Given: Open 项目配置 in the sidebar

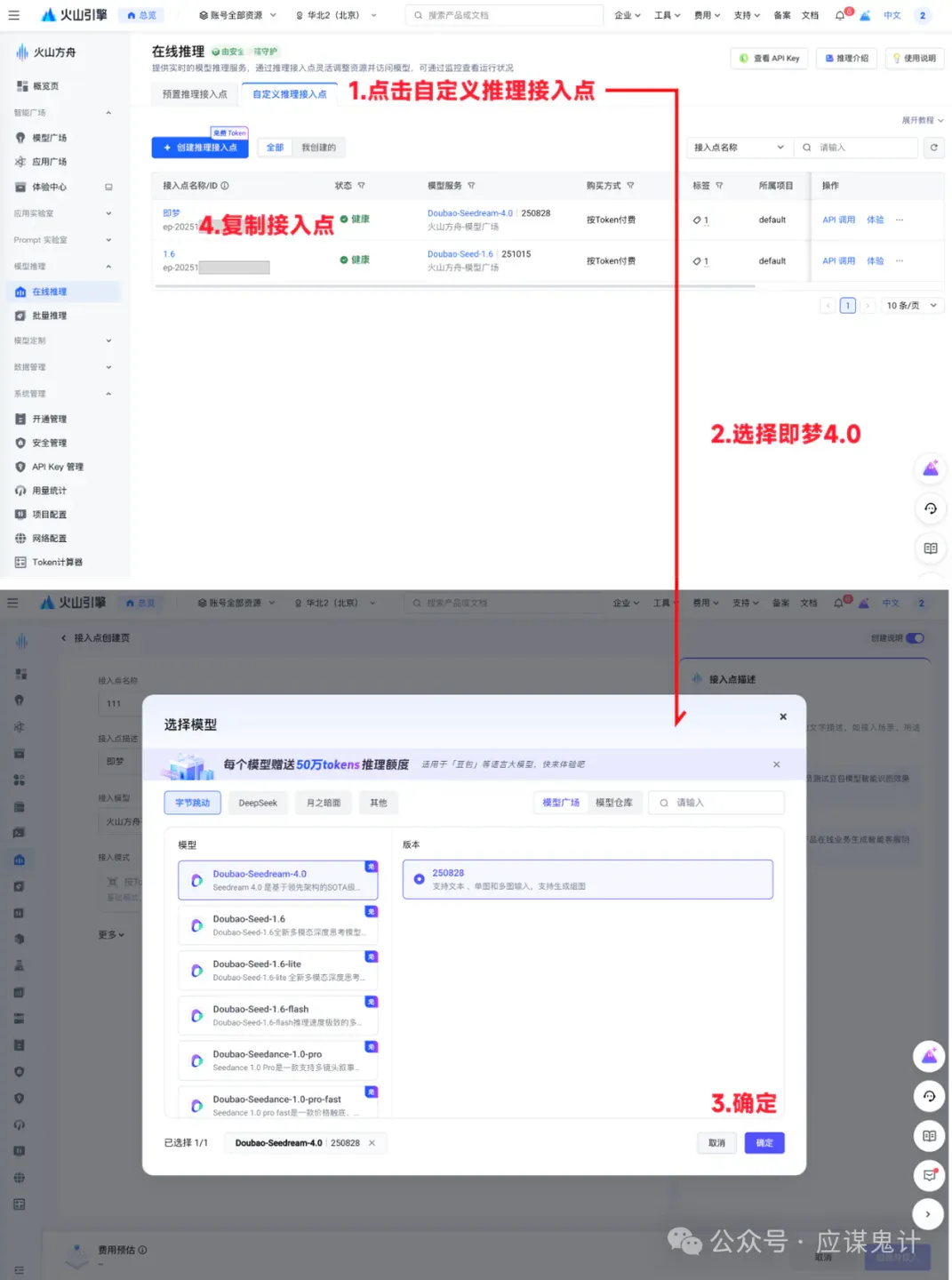Looking at the screenshot, I should (x=49, y=515).
